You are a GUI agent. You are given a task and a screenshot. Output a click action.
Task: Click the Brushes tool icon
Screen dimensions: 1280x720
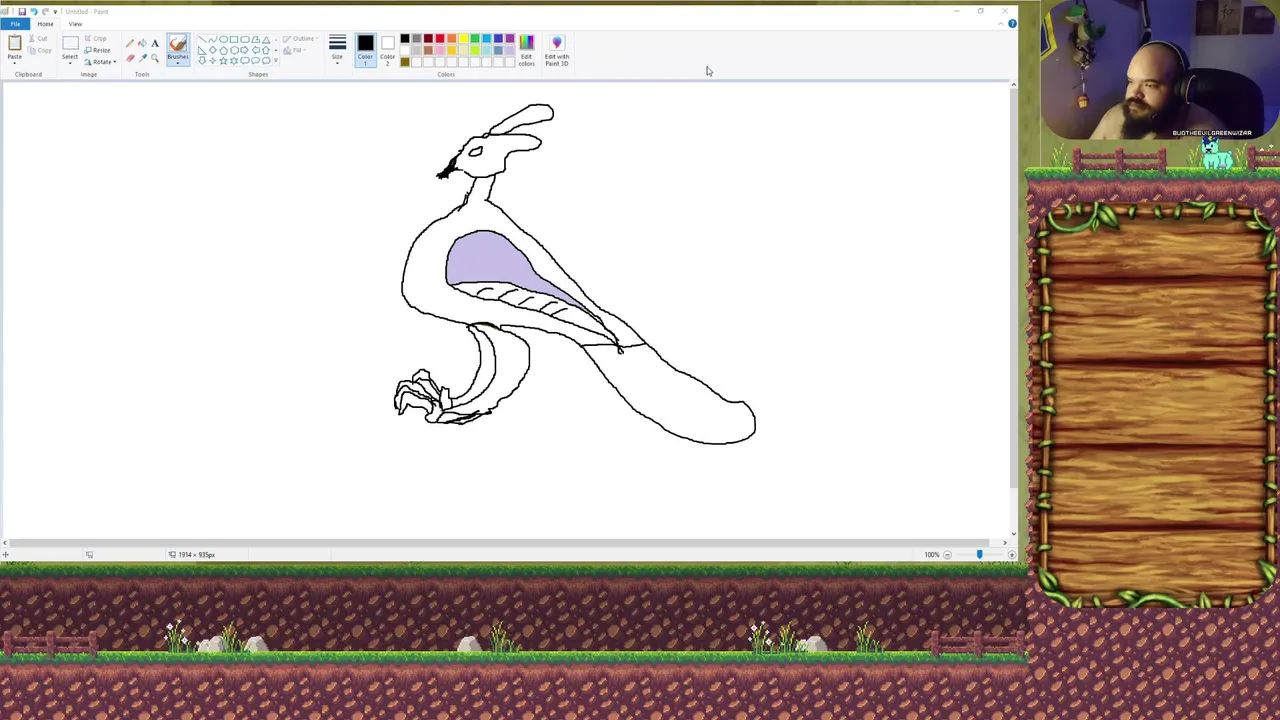pos(178,43)
